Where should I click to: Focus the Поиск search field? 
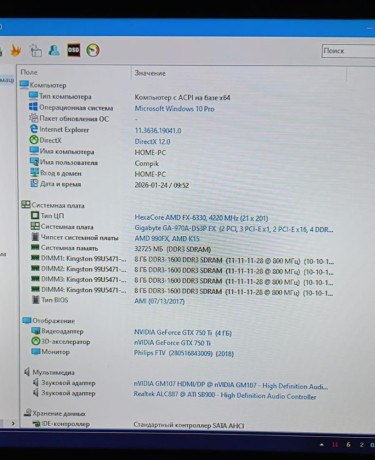click(348, 51)
